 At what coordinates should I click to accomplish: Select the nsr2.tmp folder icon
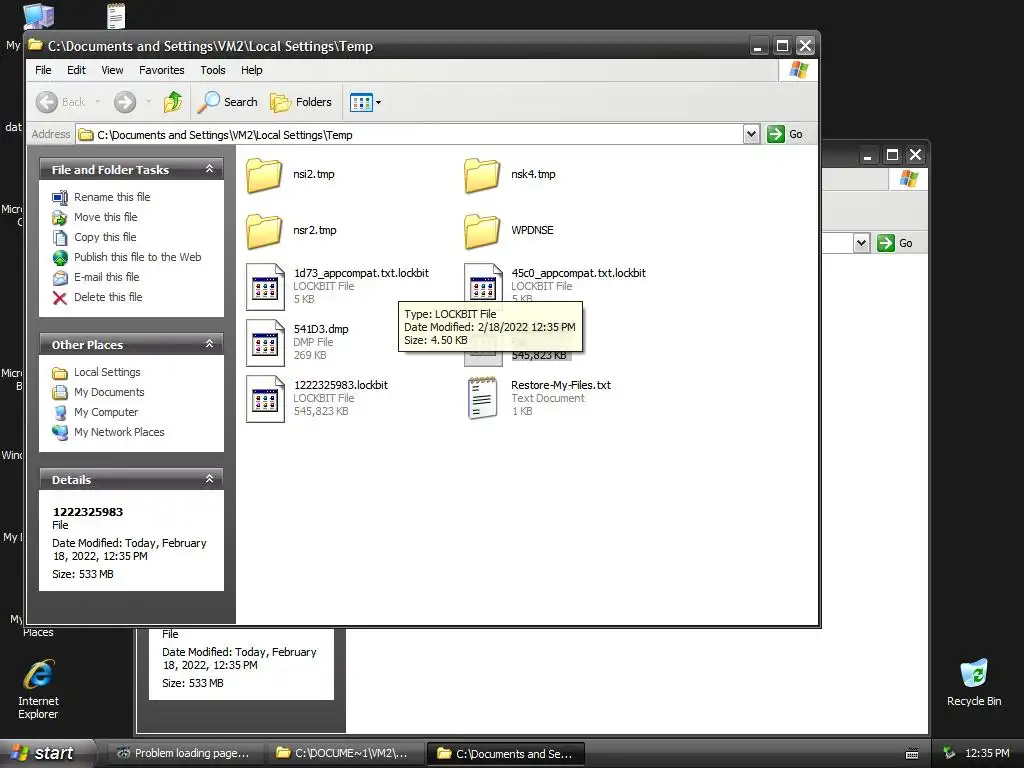[x=264, y=231]
